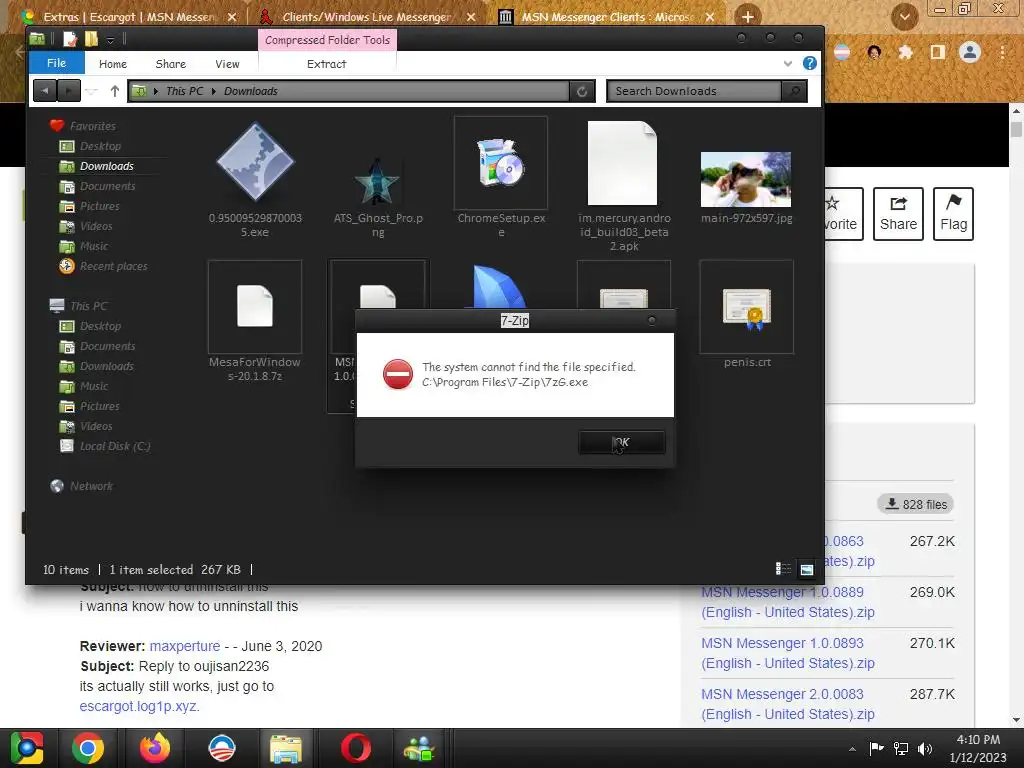Open Chrome profile avatar icon

tap(970, 52)
